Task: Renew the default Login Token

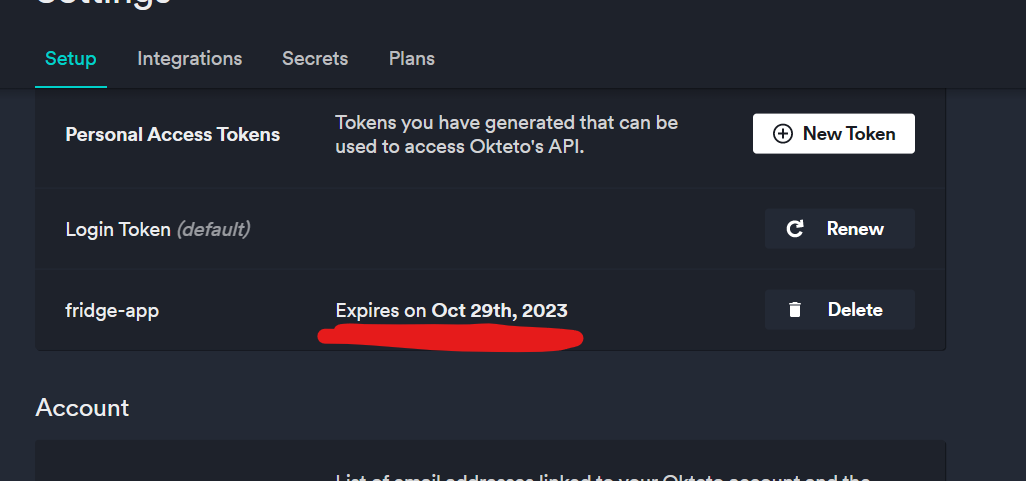Action: pos(839,229)
